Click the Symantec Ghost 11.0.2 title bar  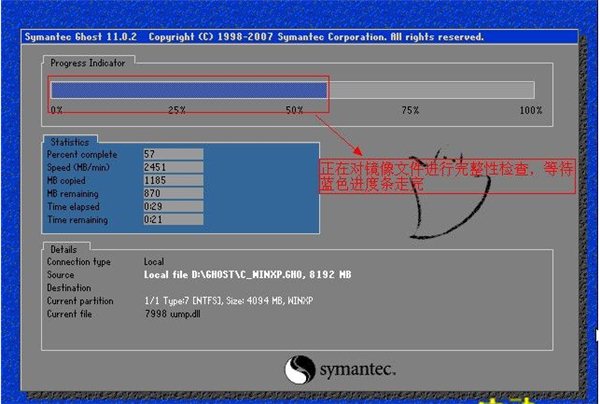tap(299, 37)
